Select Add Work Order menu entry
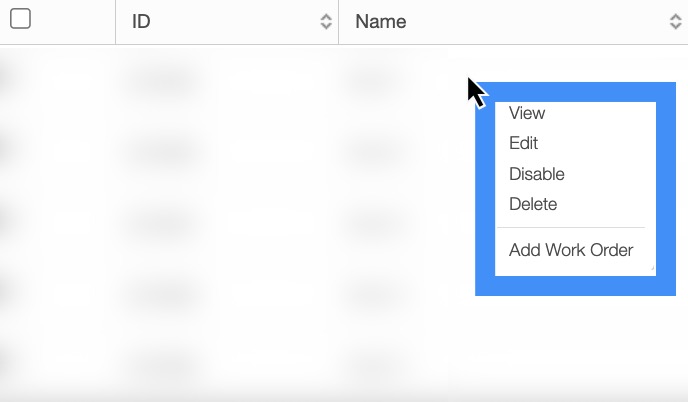Viewport: 688px width, 402px height. [571, 250]
